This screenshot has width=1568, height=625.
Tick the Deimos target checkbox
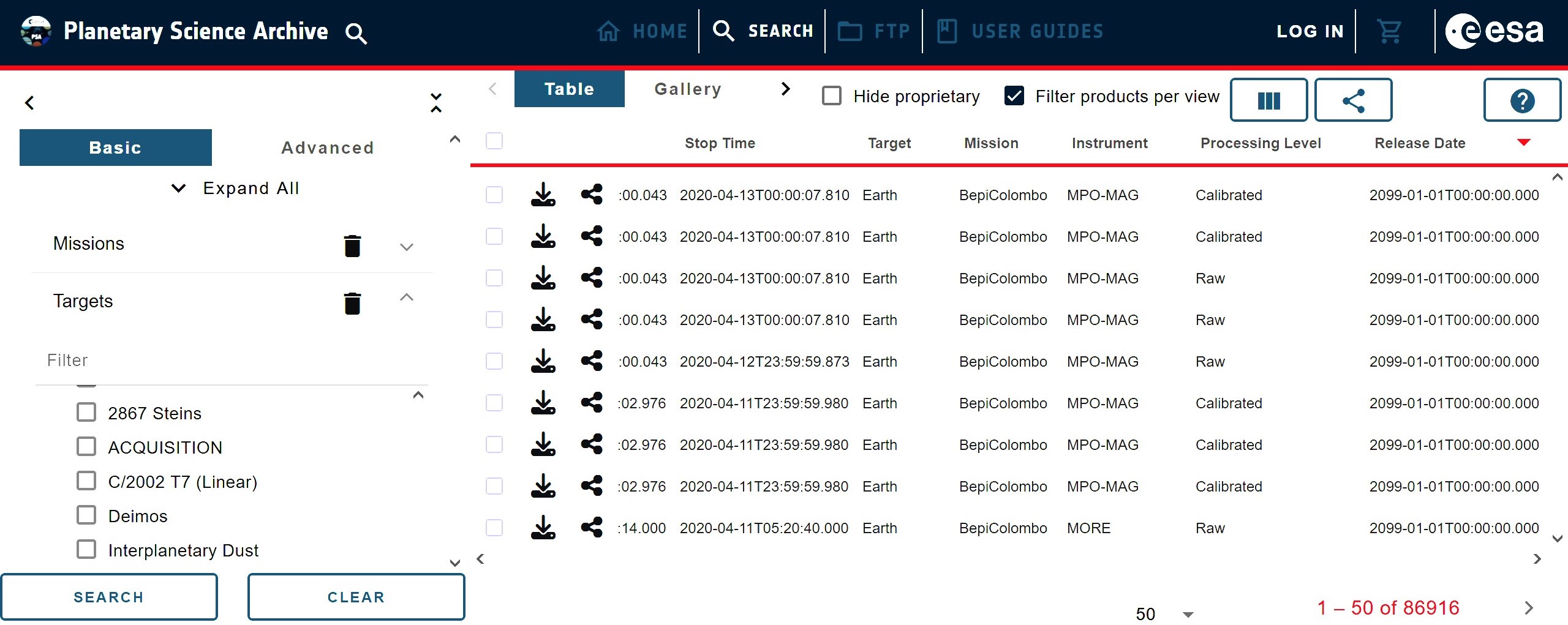point(86,515)
